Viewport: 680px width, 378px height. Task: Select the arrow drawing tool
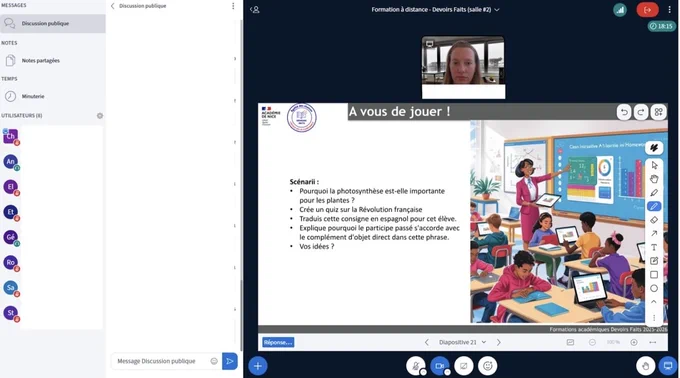click(x=654, y=234)
